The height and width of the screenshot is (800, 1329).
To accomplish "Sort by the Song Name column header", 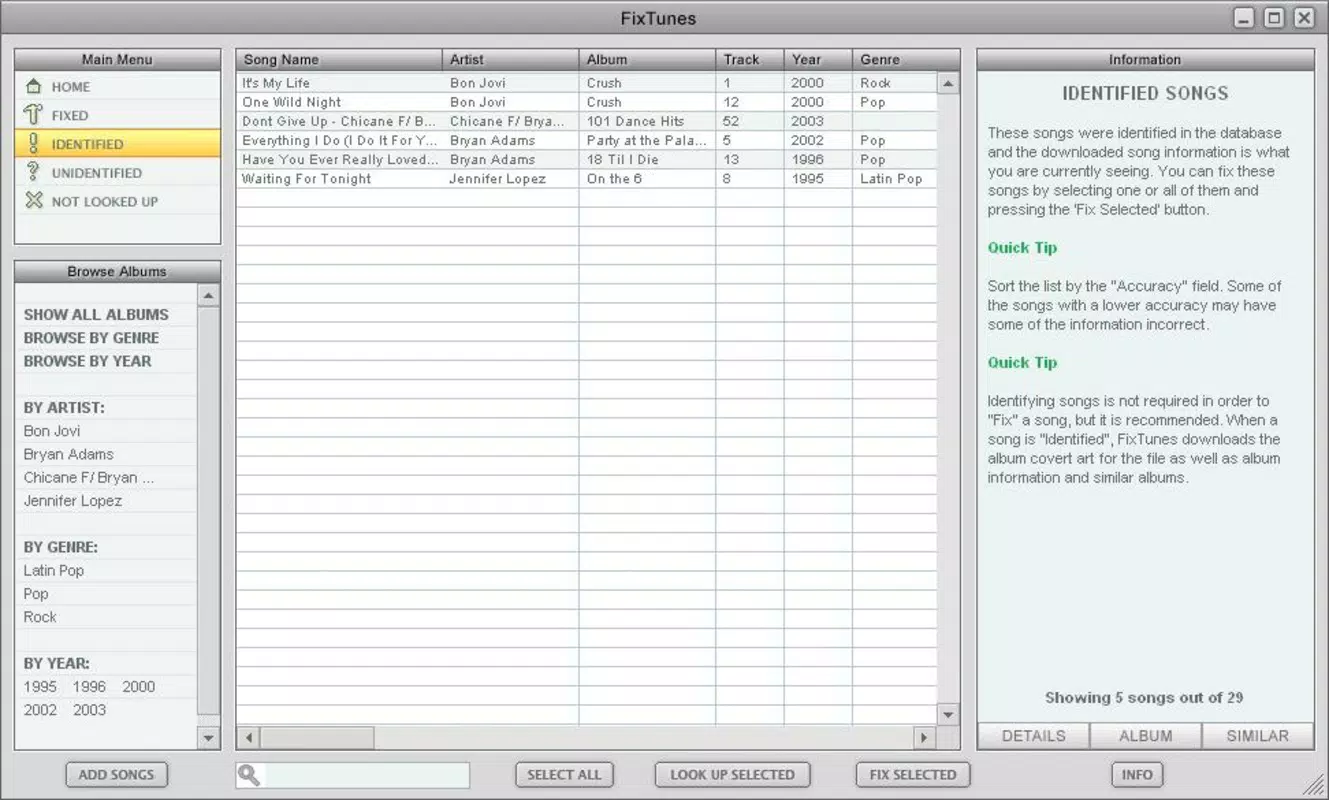I will (x=340, y=60).
